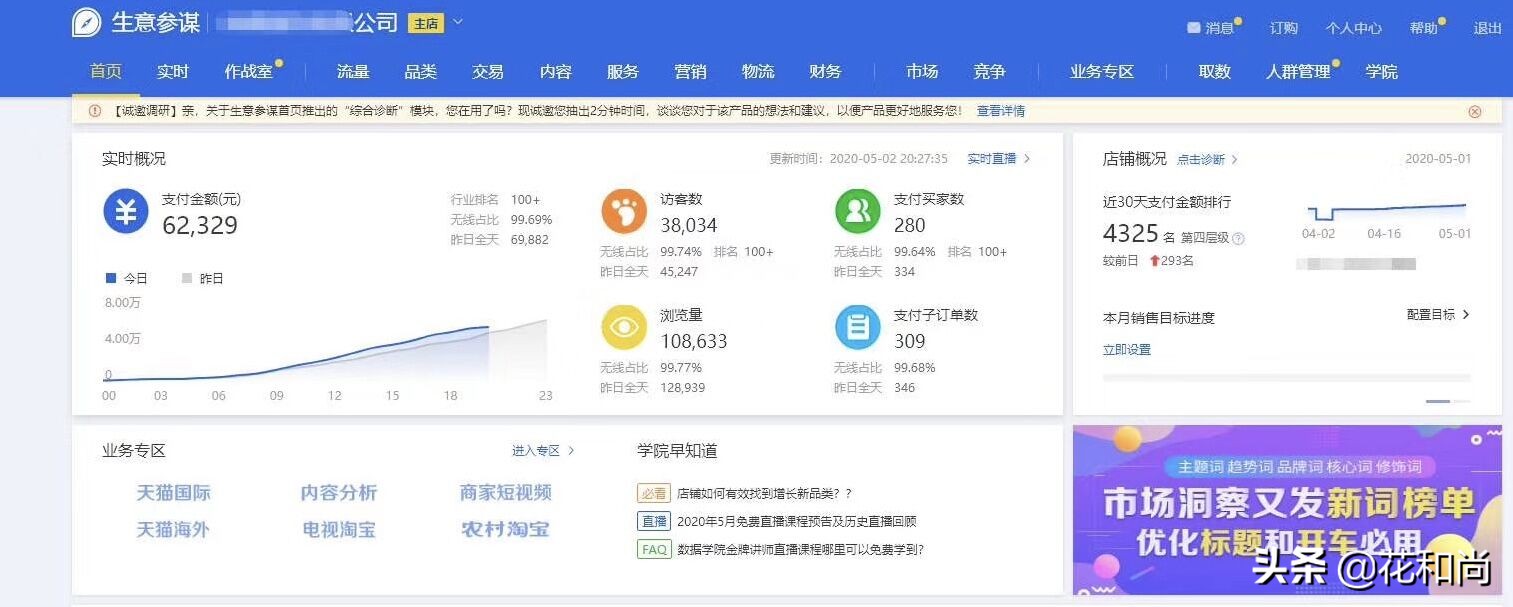The height and width of the screenshot is (607, 1513).
Task: Open the 第四层级 question mark help icon
Action: tap(1237, 237)
